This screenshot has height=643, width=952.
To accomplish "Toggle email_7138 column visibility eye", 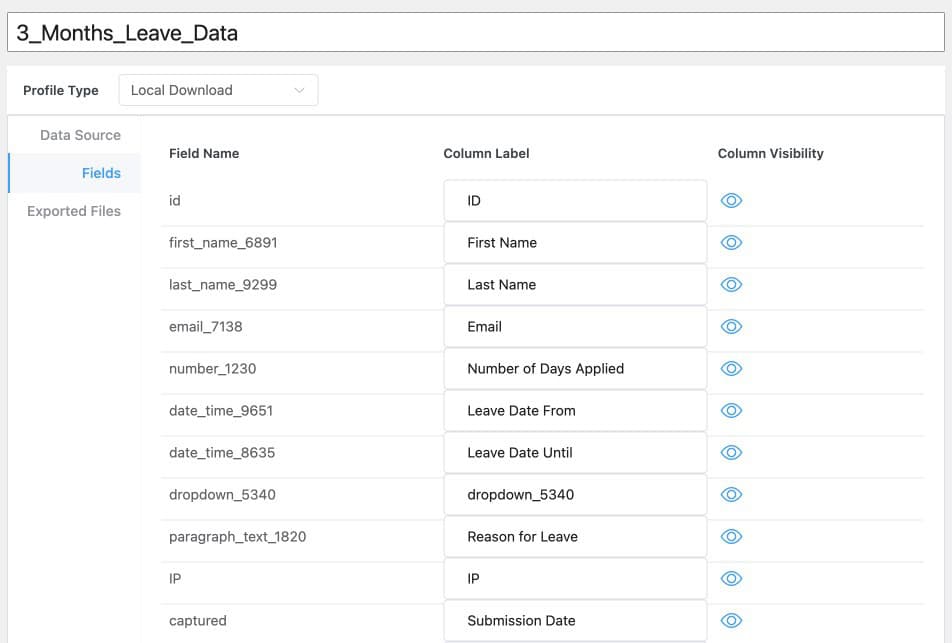I will pos(731,326).
